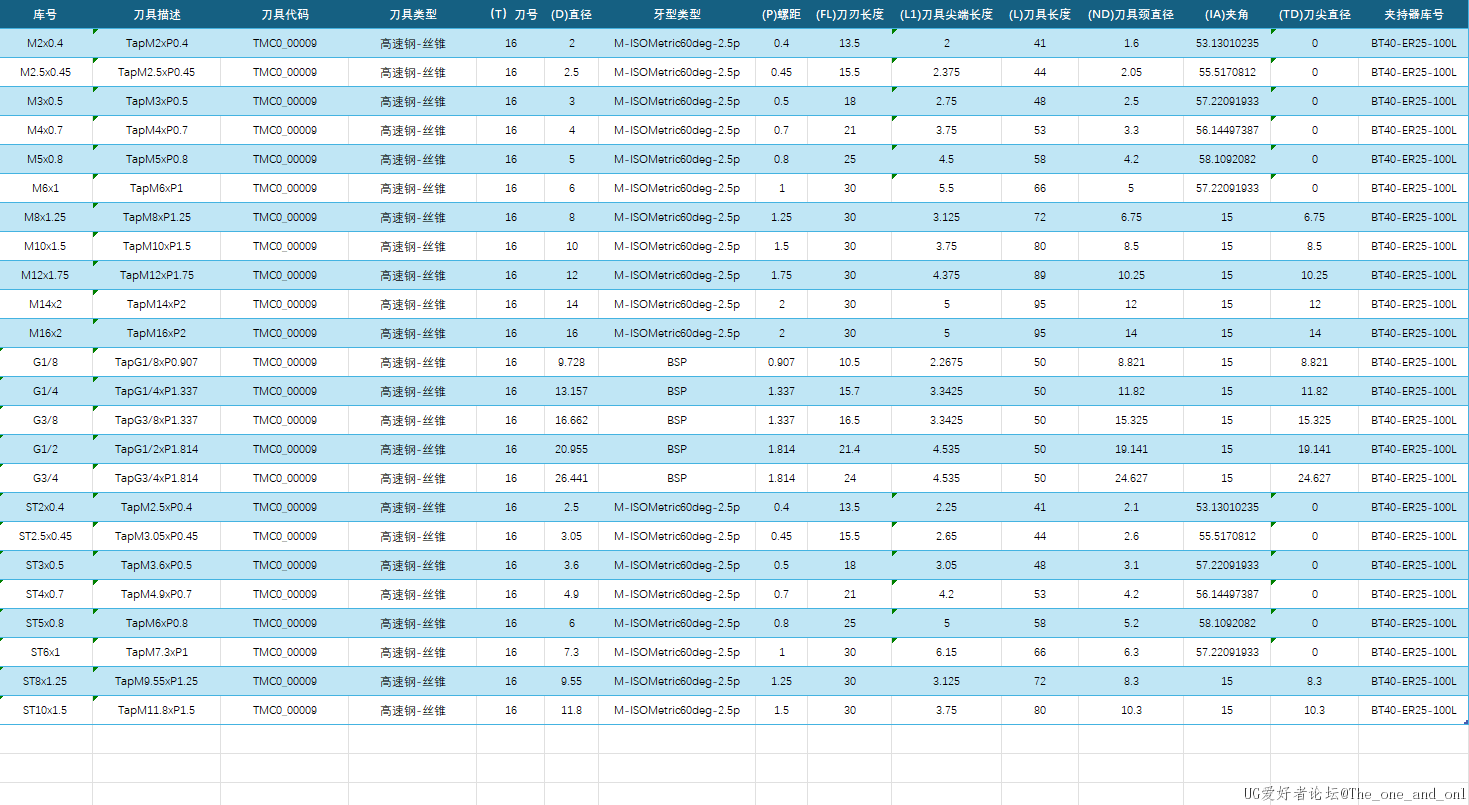1469x805 pixels.
Task: Click tip length value 2.2675
Action: click(946, 362)
